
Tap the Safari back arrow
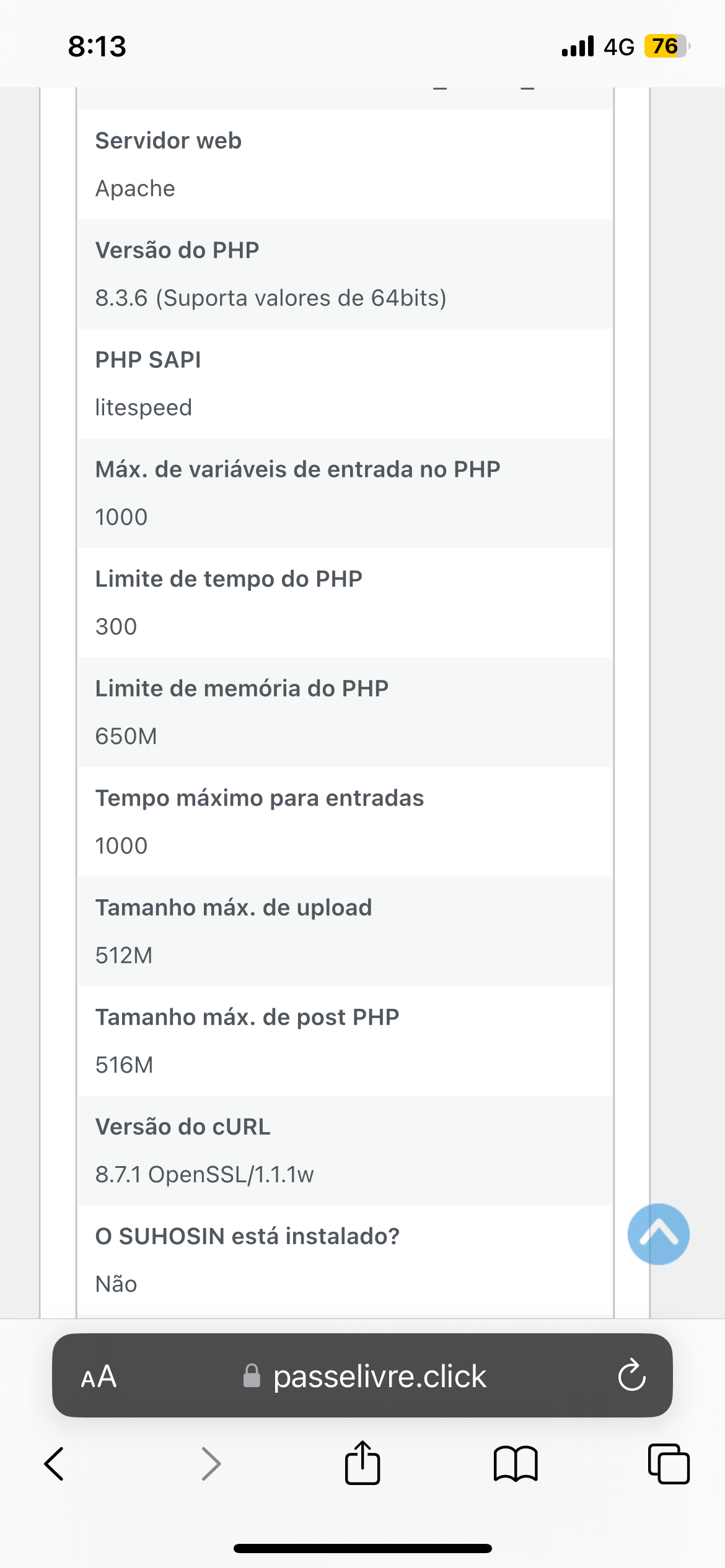click(x=55, y=1464)
